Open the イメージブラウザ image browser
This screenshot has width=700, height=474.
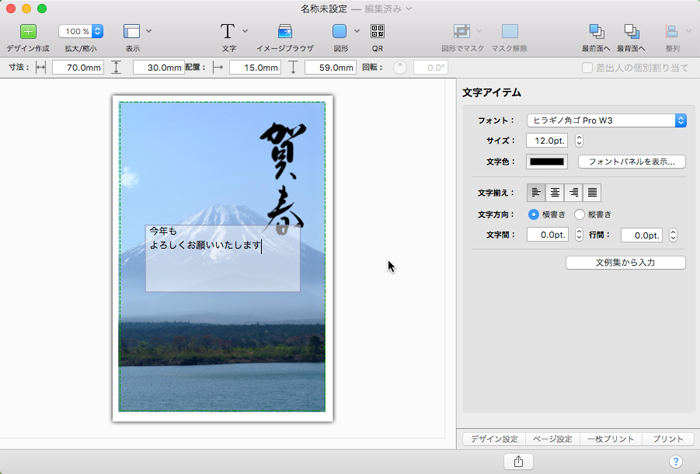click(285, 31)
